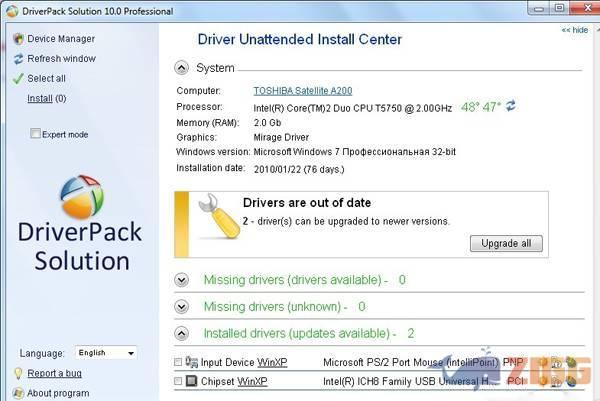
Task: Refresh the CPU temperature reading icon
Action: coord(510,106)
